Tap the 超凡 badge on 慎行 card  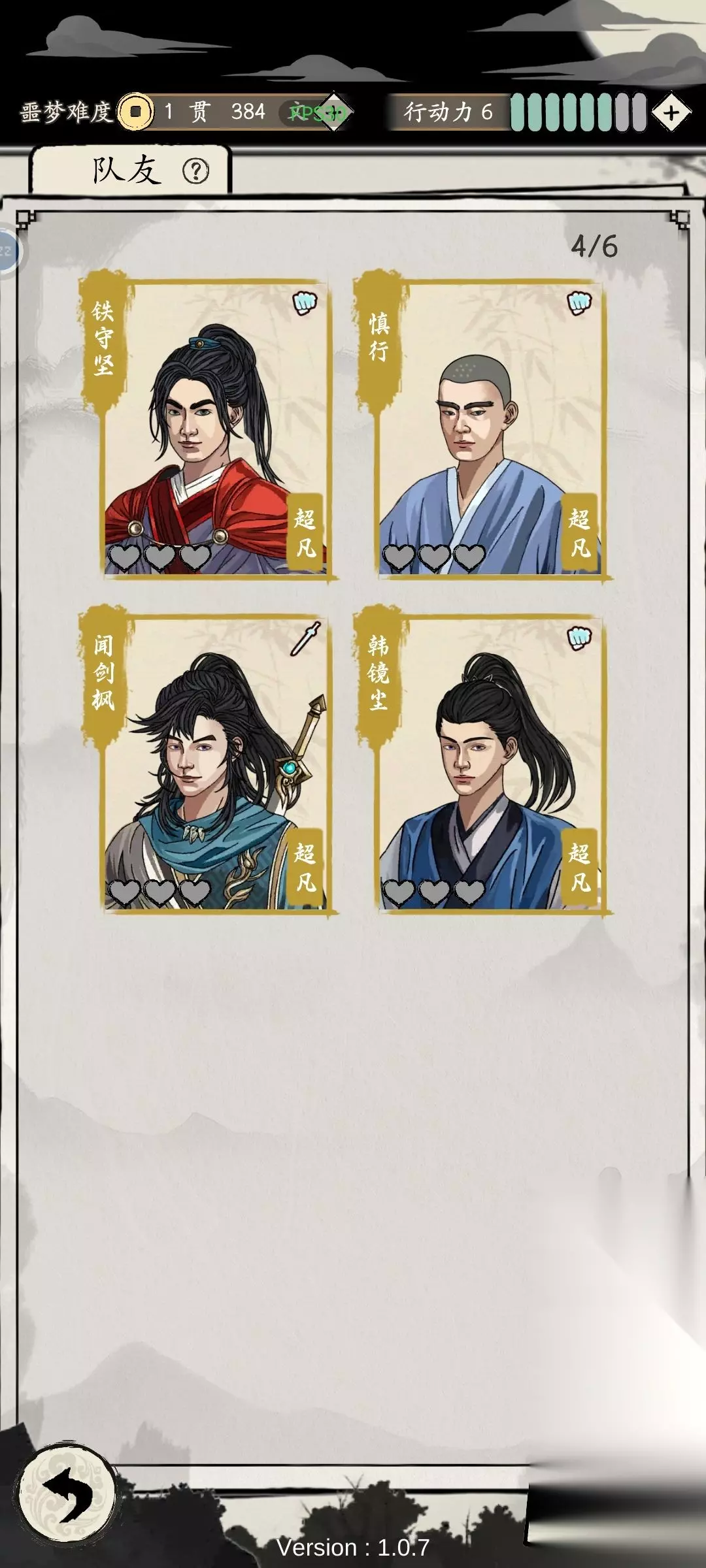[579, 532]
